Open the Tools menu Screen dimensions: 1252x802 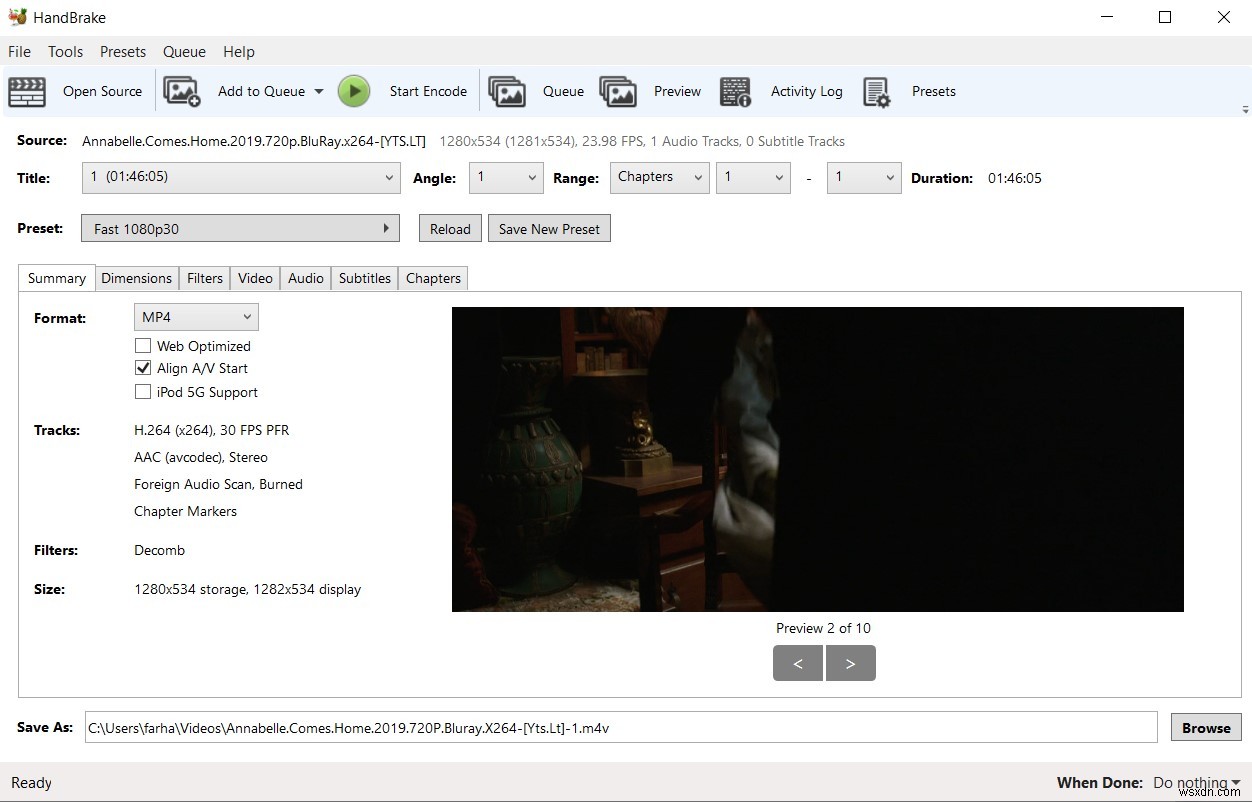coord(65,52)
